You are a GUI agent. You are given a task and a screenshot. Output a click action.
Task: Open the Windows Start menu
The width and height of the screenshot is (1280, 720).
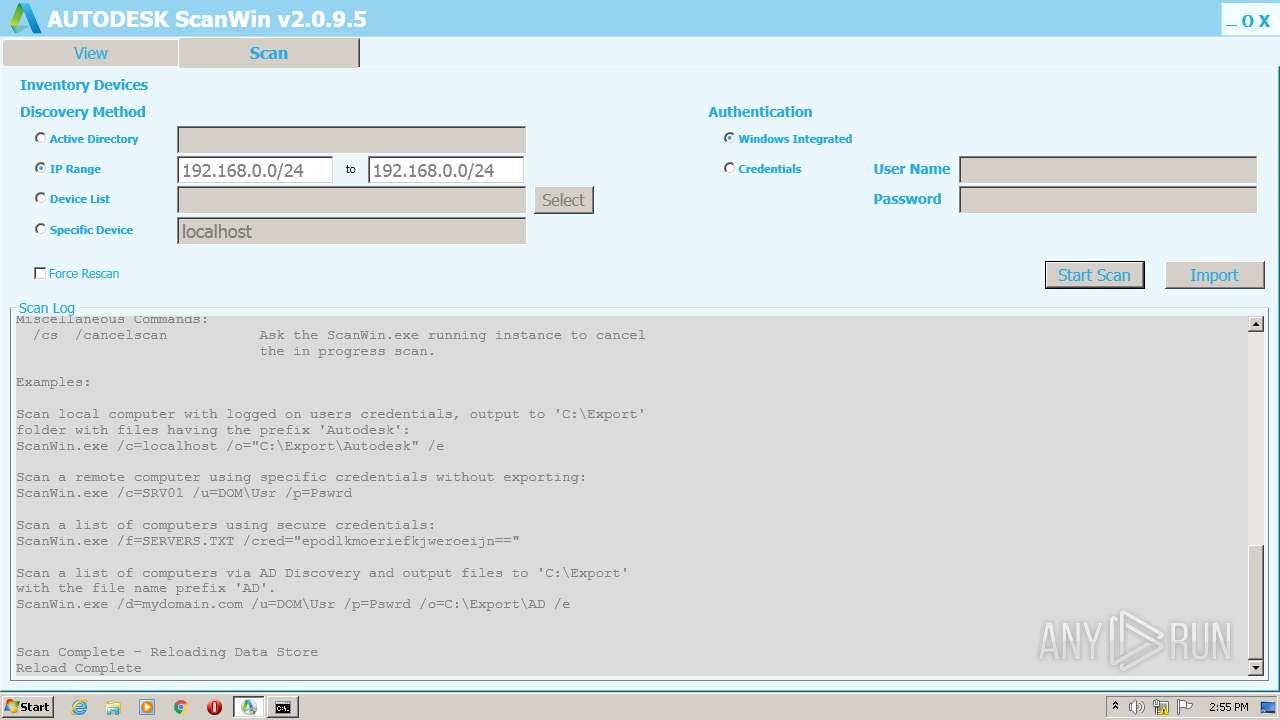click(28, 707)
